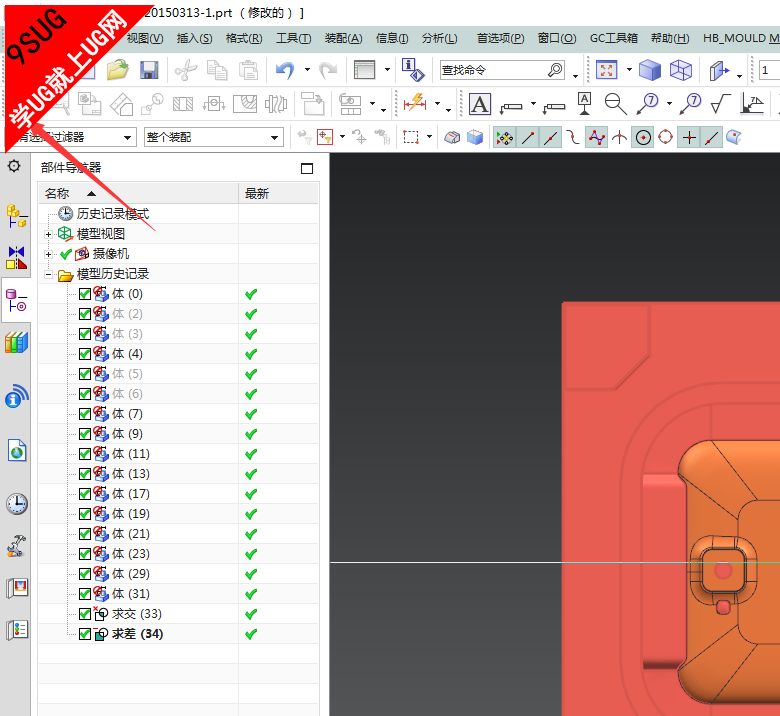Uncheck the 体 (4) feature checkbox
Image resolution: width=780 pixels, height=716 pixels.
pyautogui.click(x=85, y=354)
